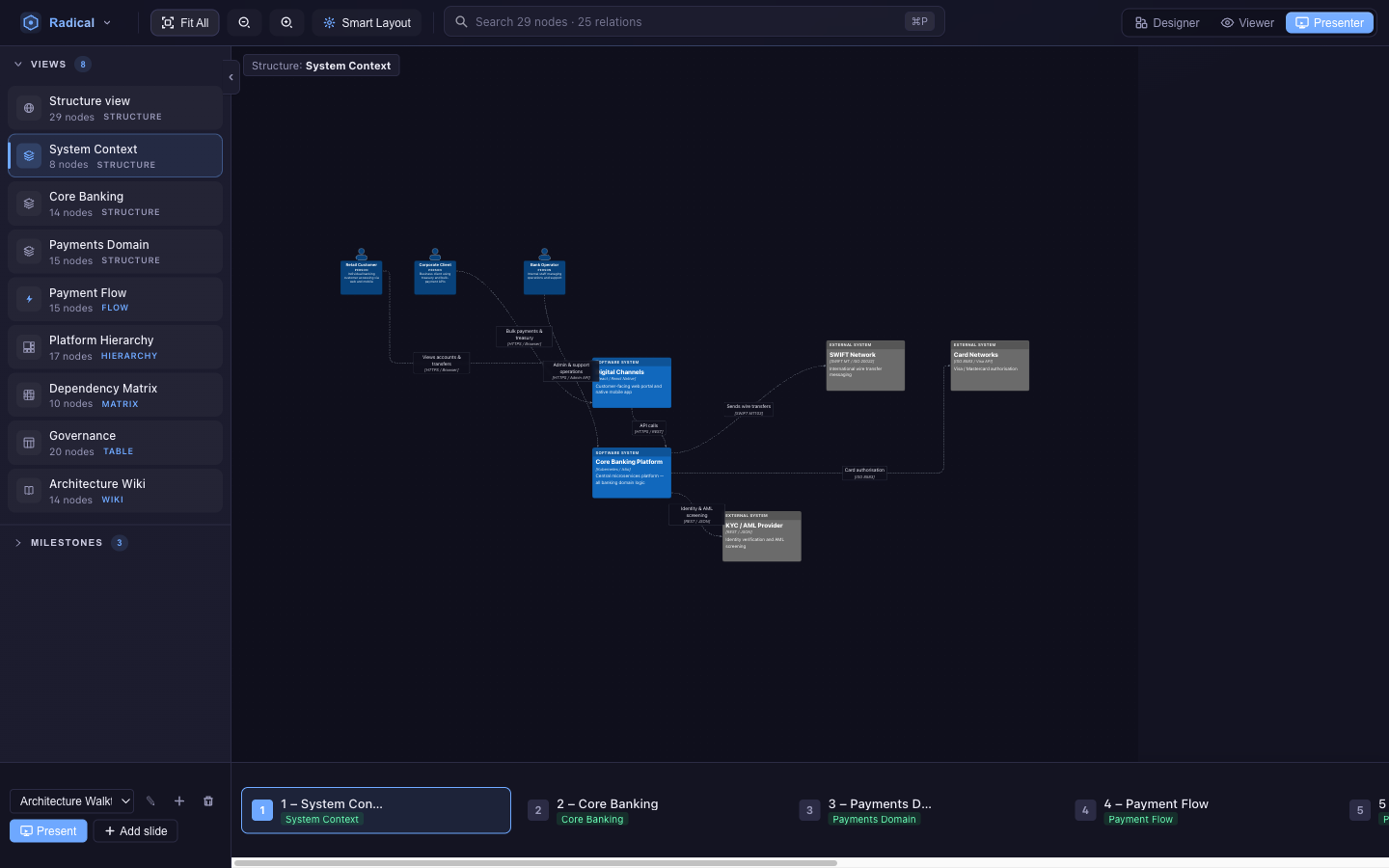Expand the Milestones section
1389x868 pixels.
(x=18, y=543)
